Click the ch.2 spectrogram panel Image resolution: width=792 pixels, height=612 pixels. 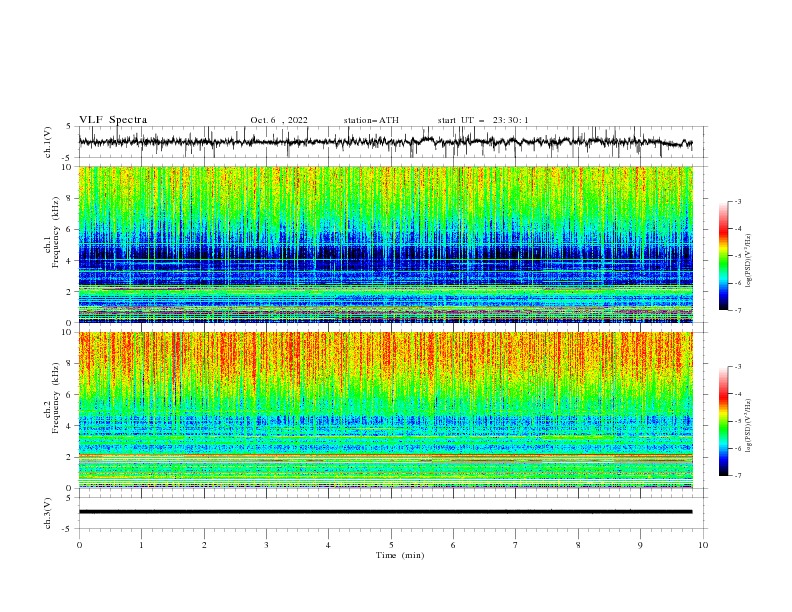(386, 410)
